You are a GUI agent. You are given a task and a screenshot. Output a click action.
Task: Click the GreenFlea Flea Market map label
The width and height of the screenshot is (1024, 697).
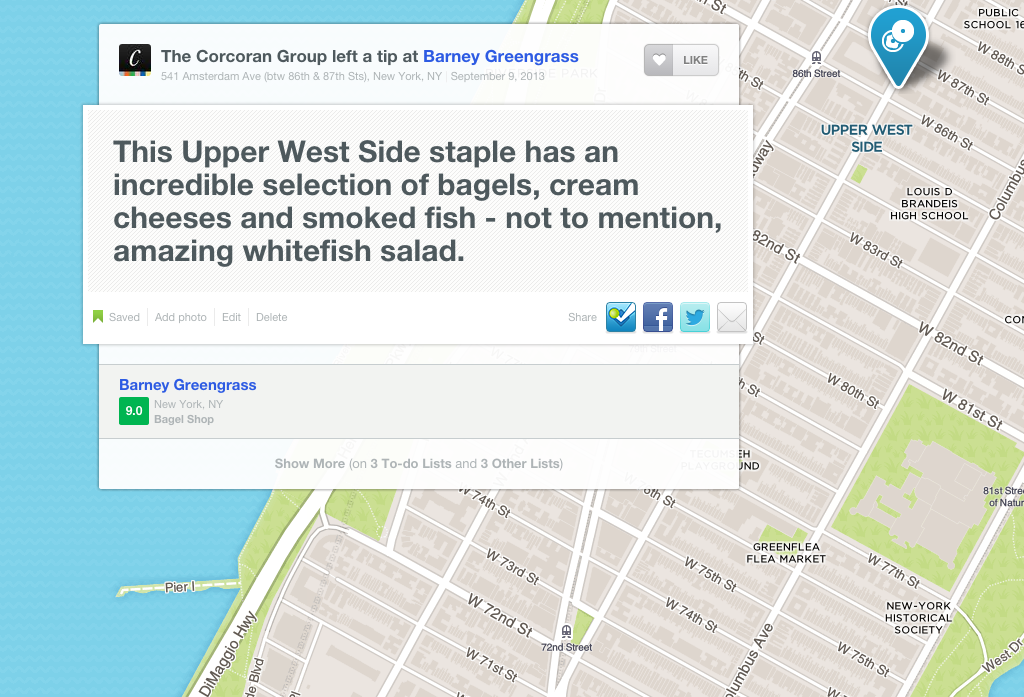(789, 553)
